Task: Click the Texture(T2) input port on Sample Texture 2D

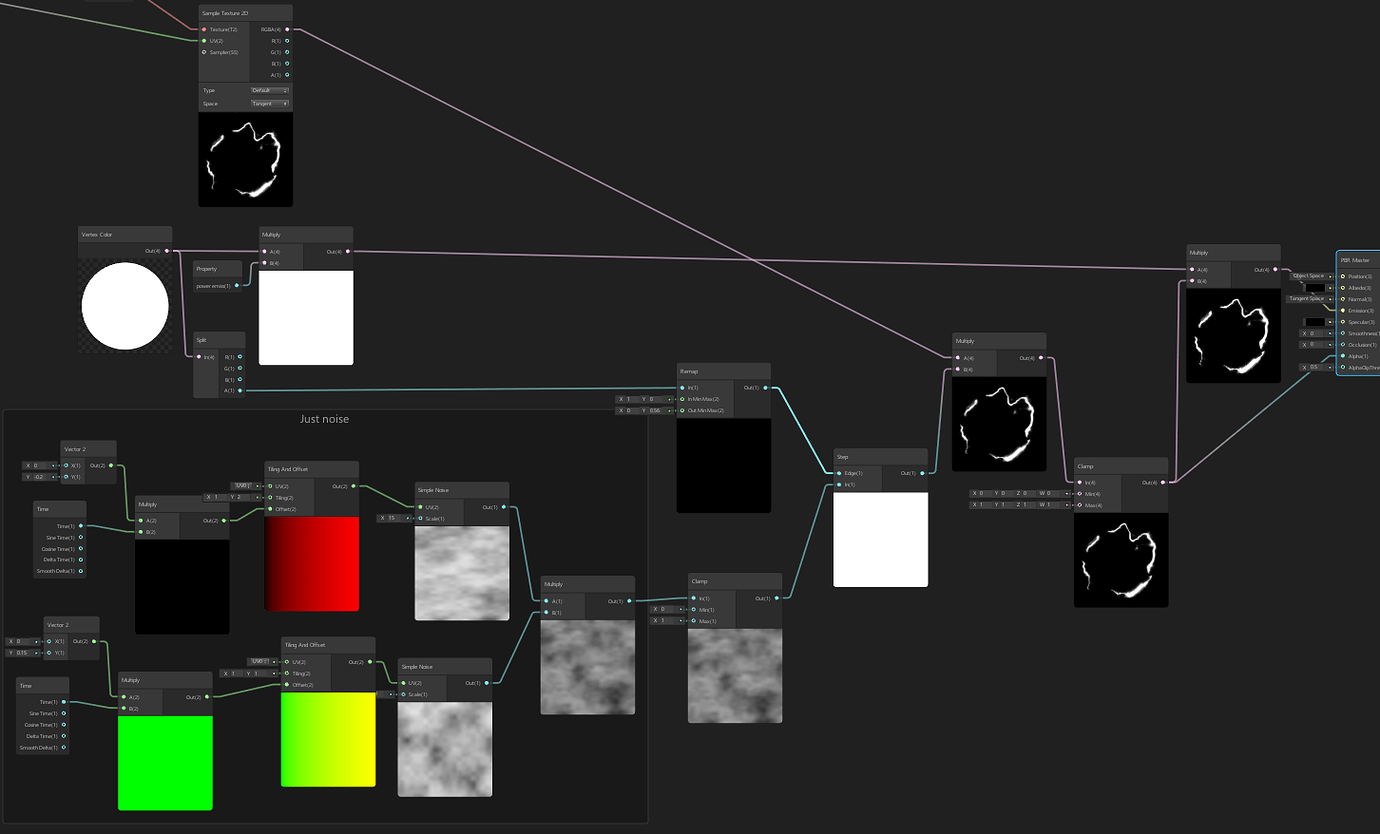Action: pyautogui.click(x=204, y=29)
